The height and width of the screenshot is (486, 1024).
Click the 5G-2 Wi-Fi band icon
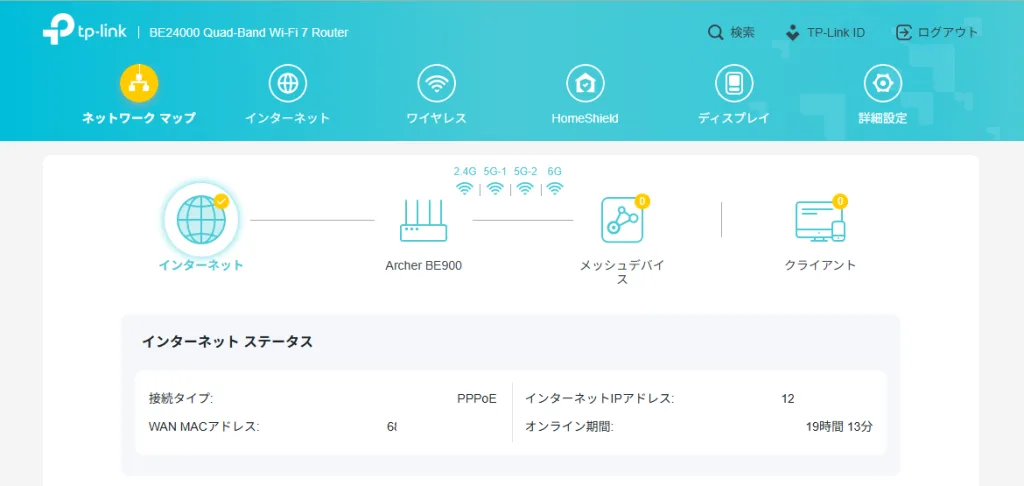(x=525, y=189)
